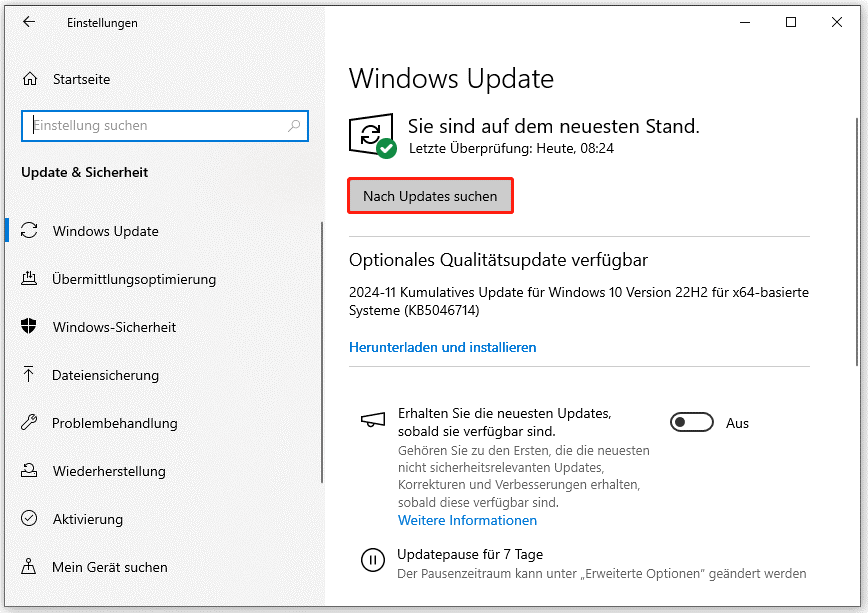Click the Windows-Sicherheit shield icon
Viewport: 868px width, 613px height.
point(29,326)
